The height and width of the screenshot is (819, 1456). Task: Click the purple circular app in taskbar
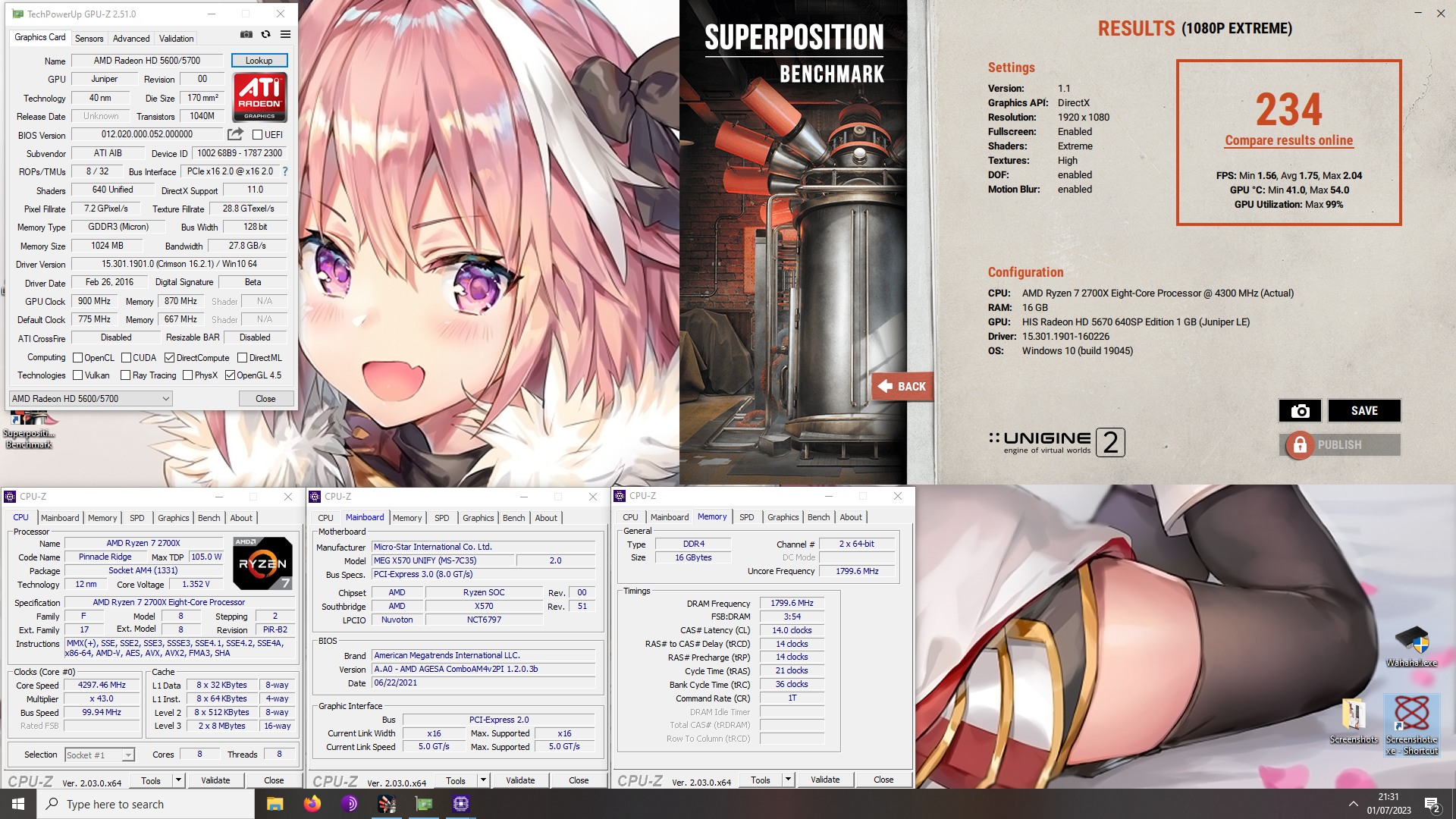(349, 804)
